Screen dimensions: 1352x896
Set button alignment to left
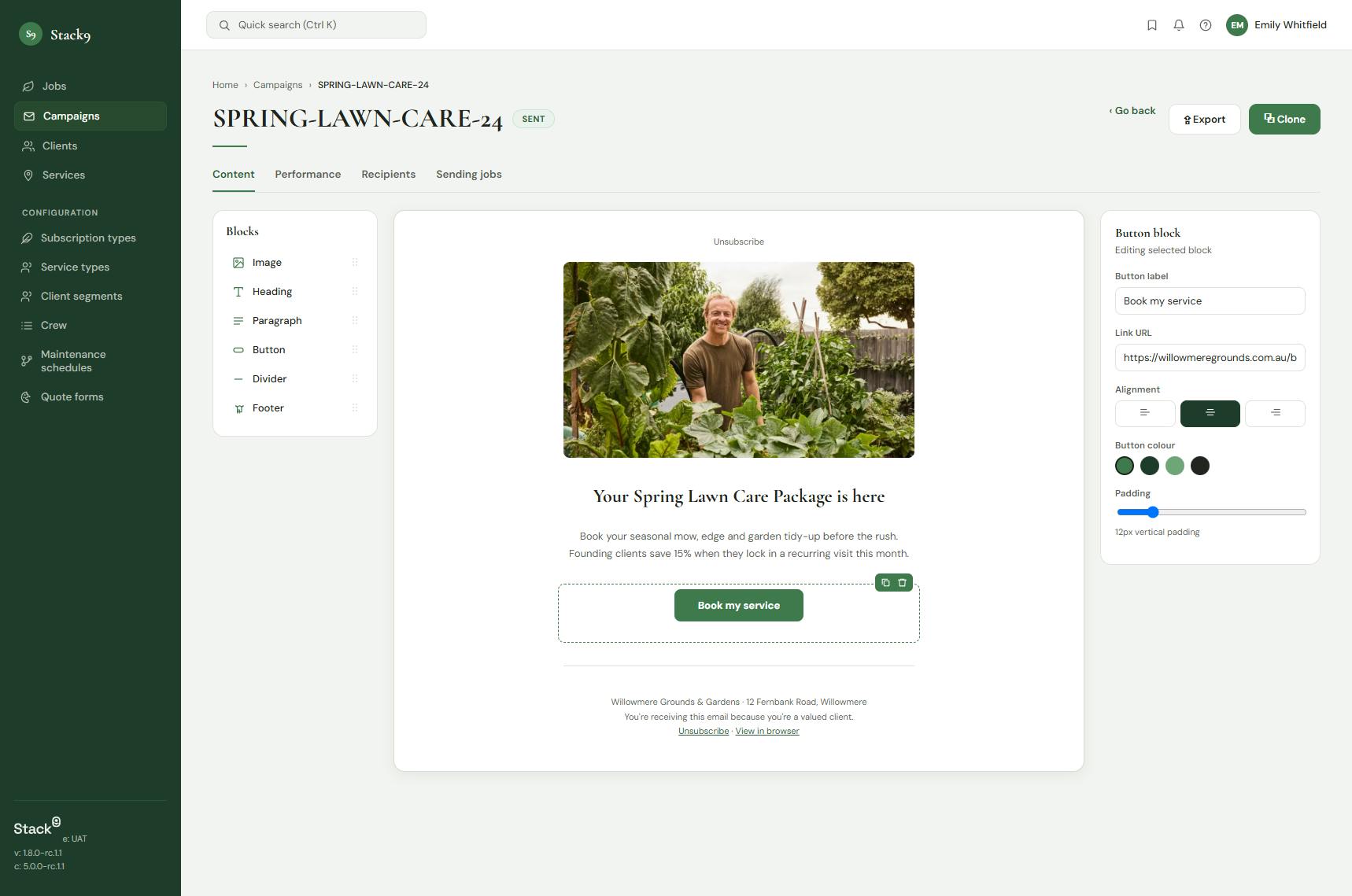point(1145,414)
